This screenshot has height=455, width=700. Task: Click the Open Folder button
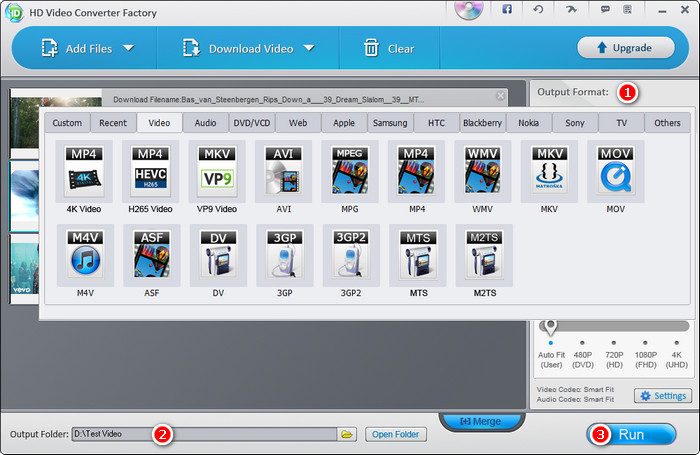tap(396, 434)
